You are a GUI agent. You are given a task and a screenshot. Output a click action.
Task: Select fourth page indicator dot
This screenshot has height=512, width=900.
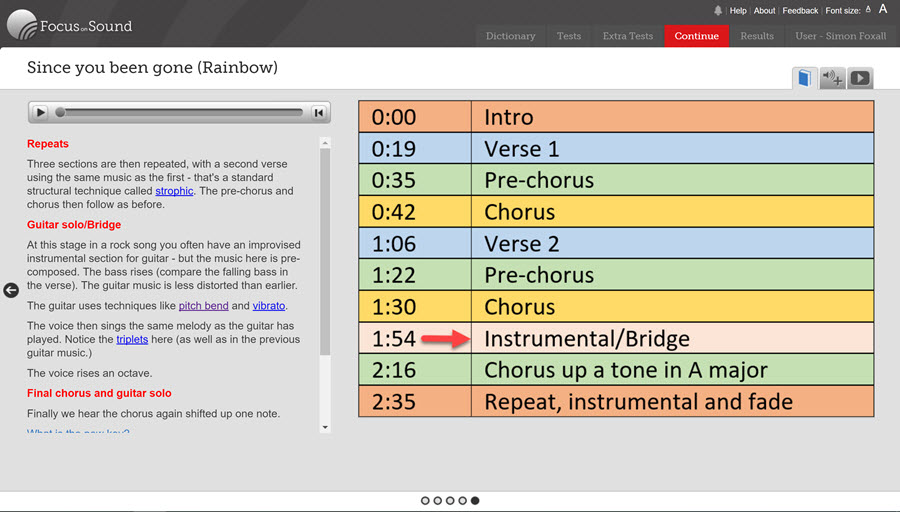tap(463, 501)
